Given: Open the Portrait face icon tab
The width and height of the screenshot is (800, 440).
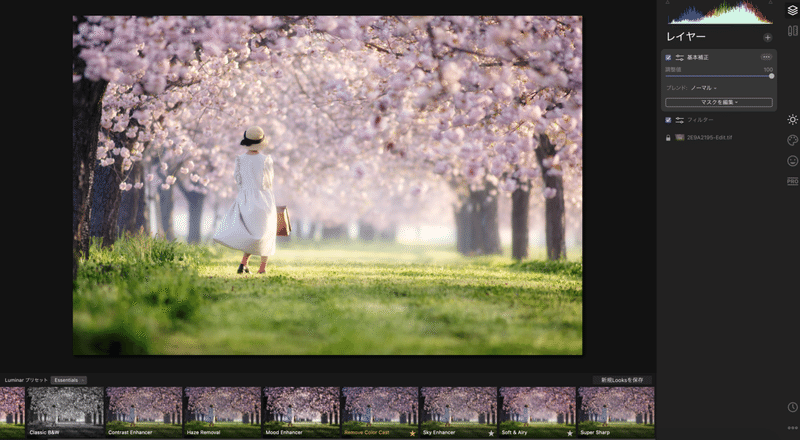Looking at the screenshot, I should pyautogui.click(x=792, y=161).
